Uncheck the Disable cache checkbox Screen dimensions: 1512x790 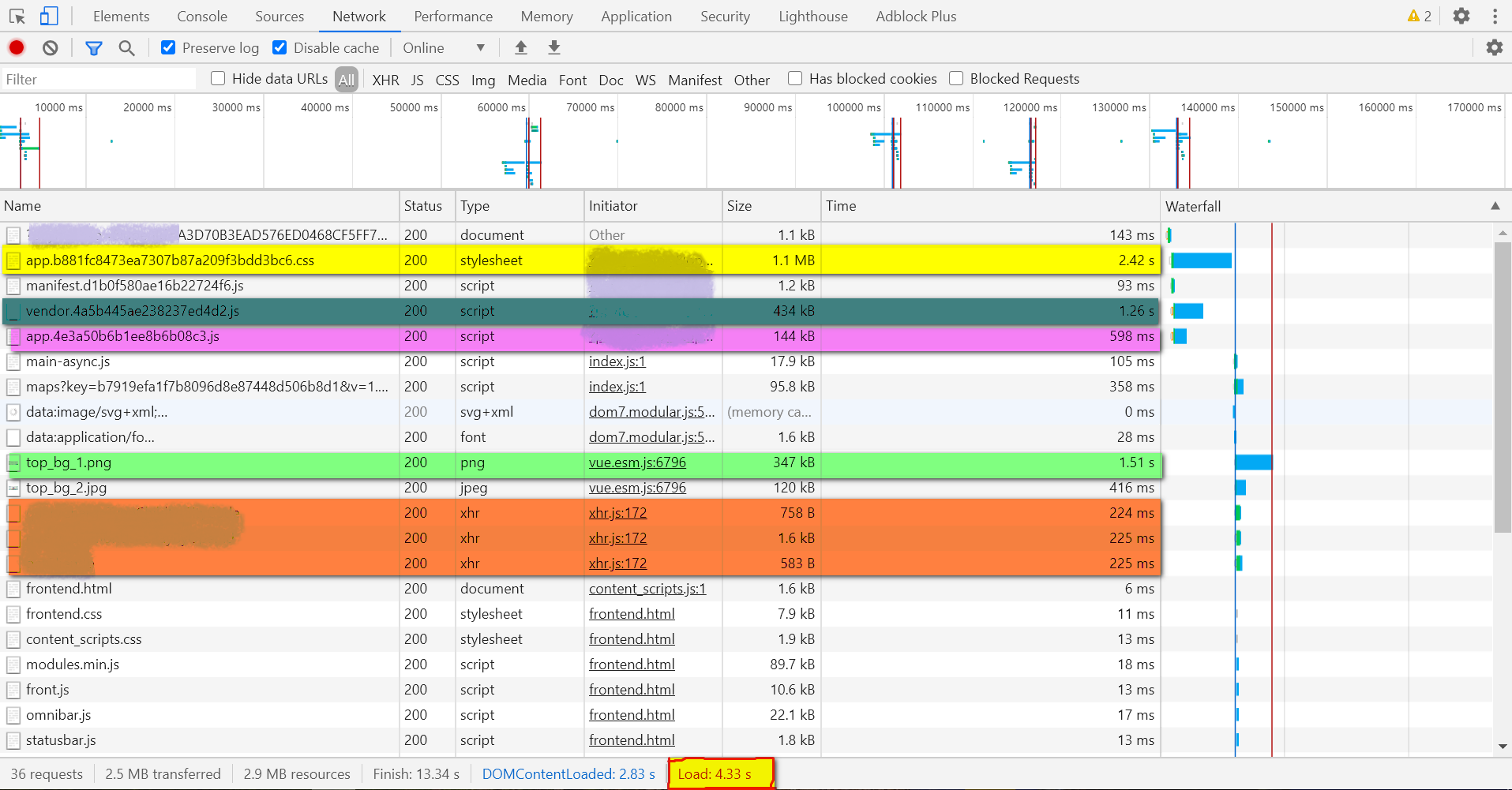pos(280,47)
